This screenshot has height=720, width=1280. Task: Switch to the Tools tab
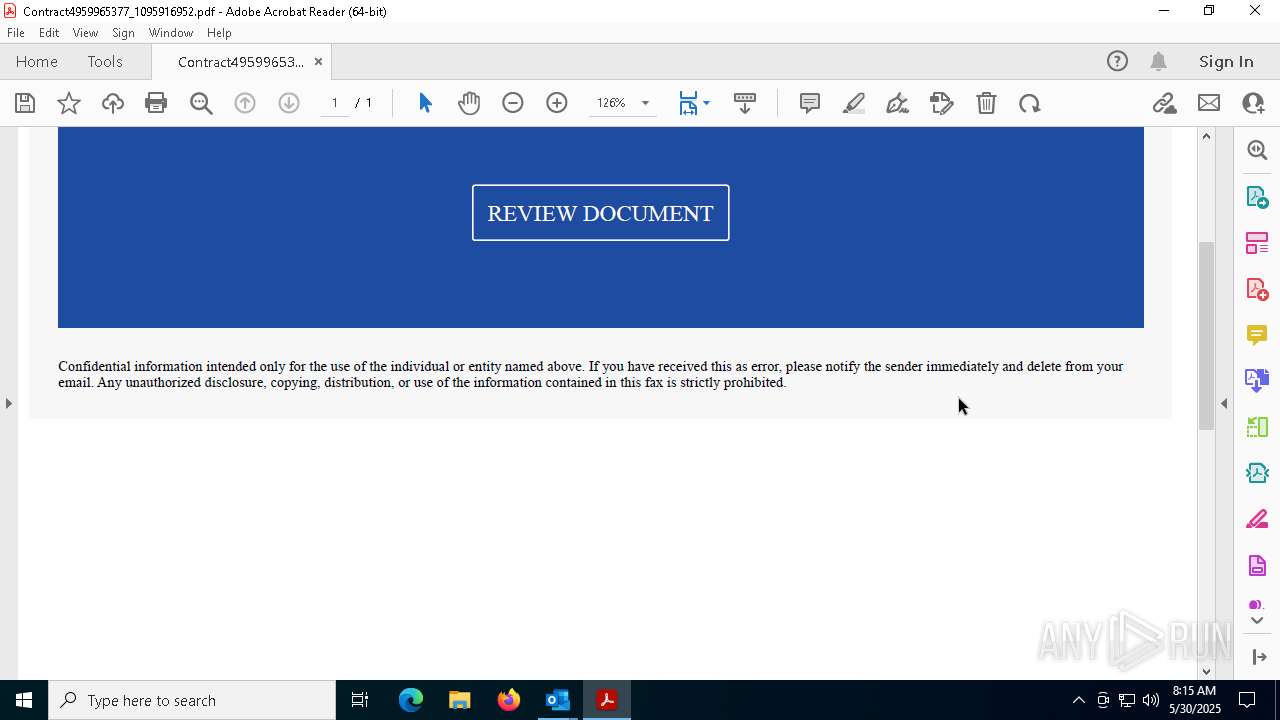105,61
